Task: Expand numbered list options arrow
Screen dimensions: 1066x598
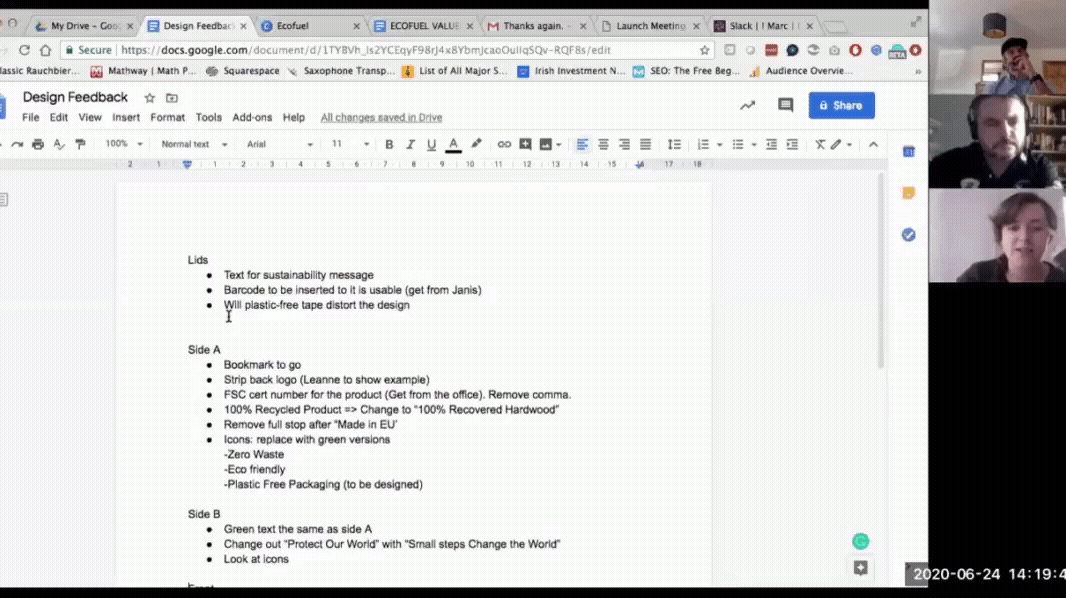Action: click(x=719, y=144)
